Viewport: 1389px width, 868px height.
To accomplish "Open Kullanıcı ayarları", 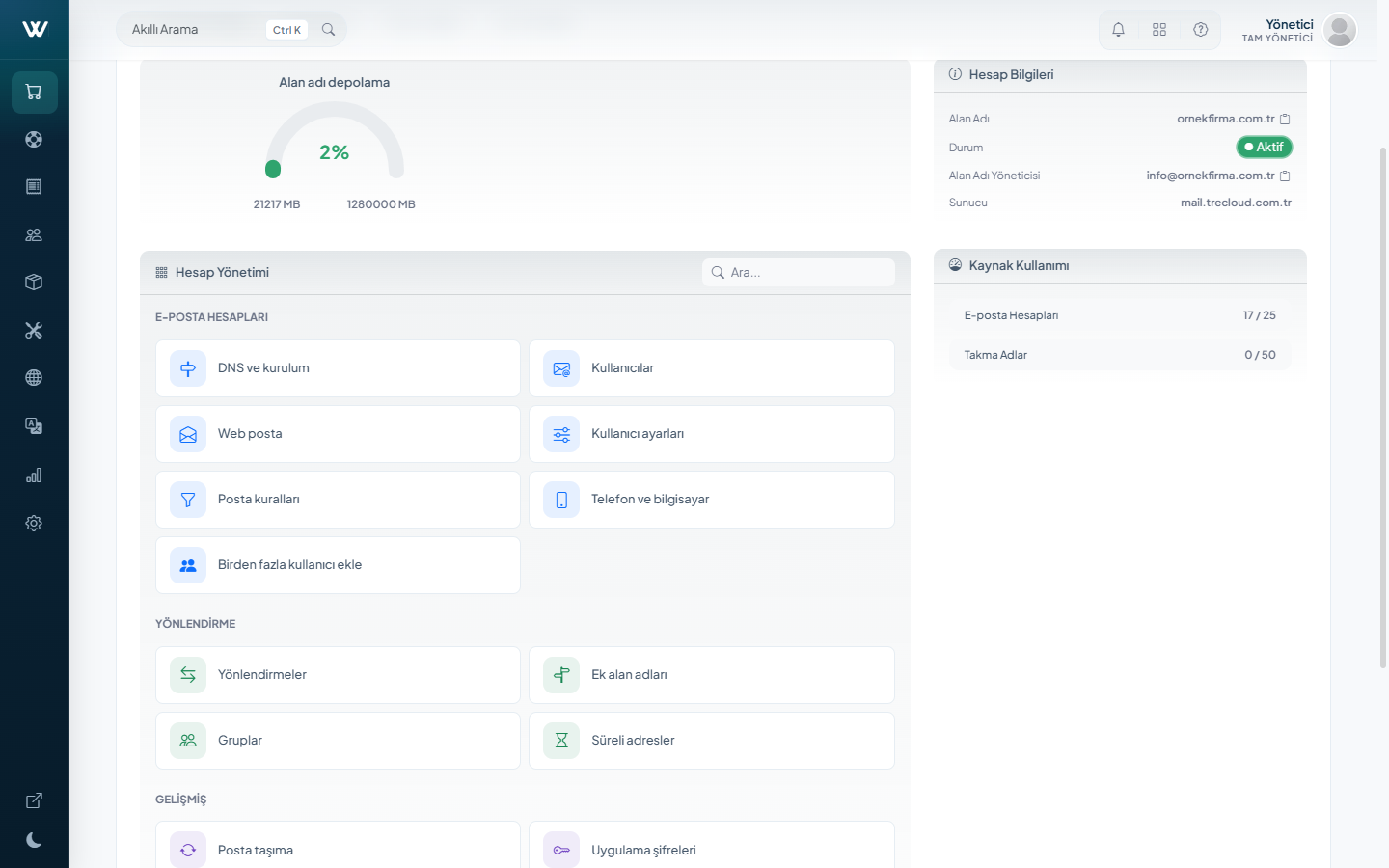I will pyautogui.click(x=712, y=434).
